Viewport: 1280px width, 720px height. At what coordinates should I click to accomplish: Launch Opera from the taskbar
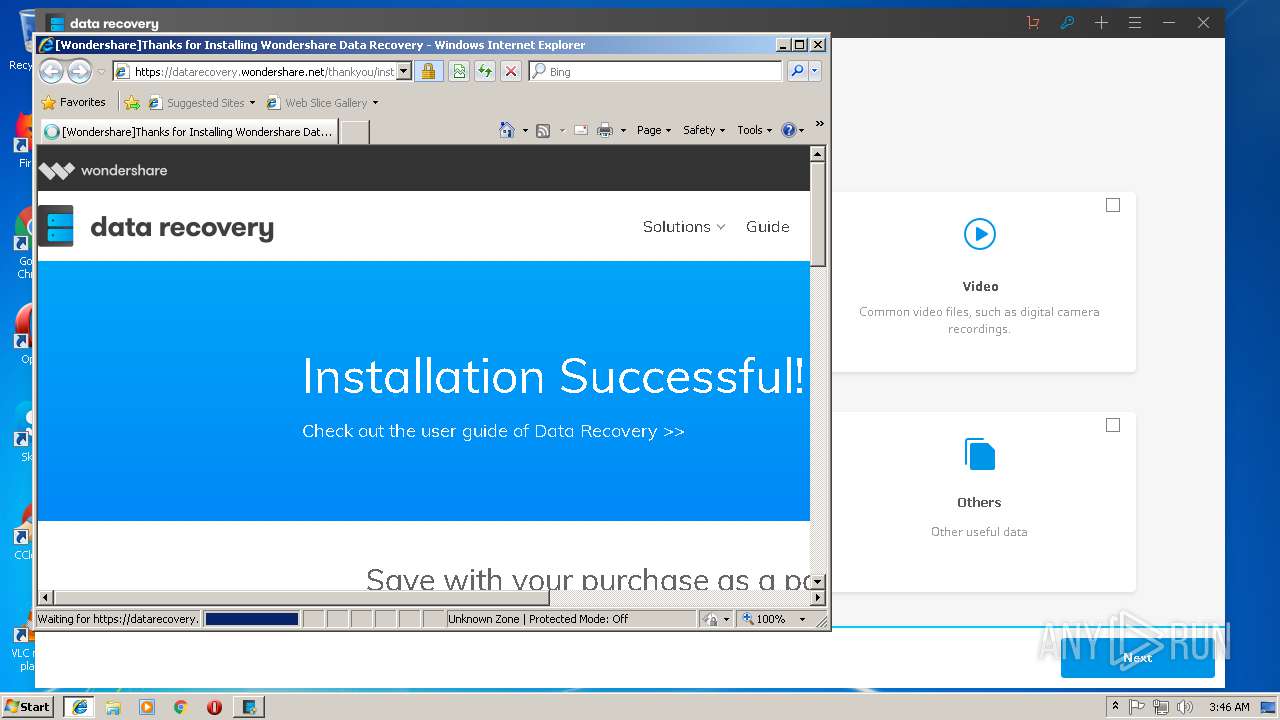[x=214, y=707]
